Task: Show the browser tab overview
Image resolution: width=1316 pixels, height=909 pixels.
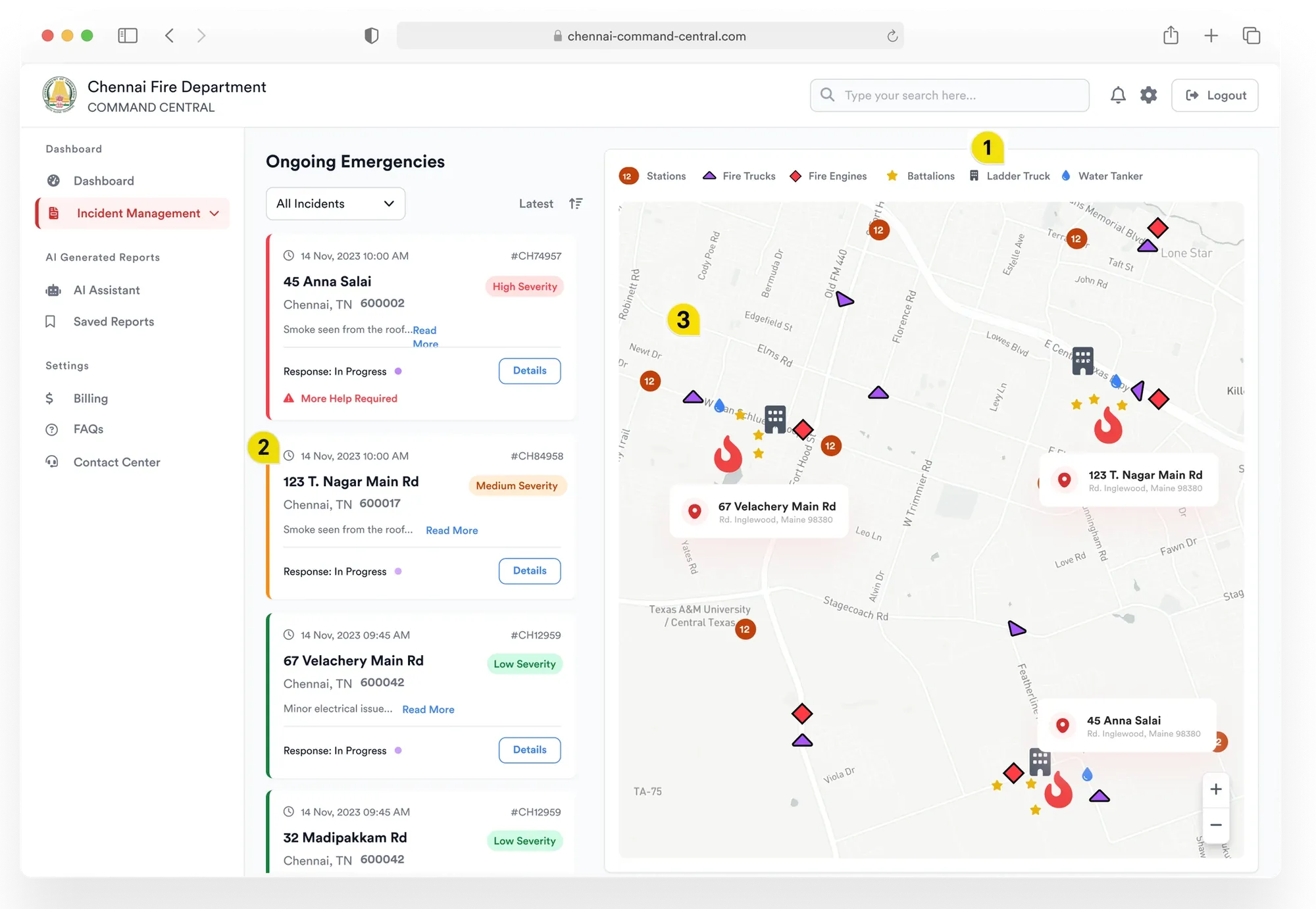Action: pyautogui.click(x=1251, y=36)
